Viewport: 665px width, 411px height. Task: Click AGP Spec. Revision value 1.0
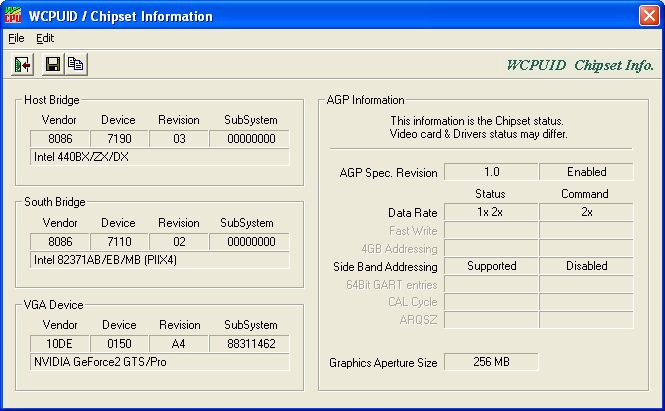(x=491, y=172)
